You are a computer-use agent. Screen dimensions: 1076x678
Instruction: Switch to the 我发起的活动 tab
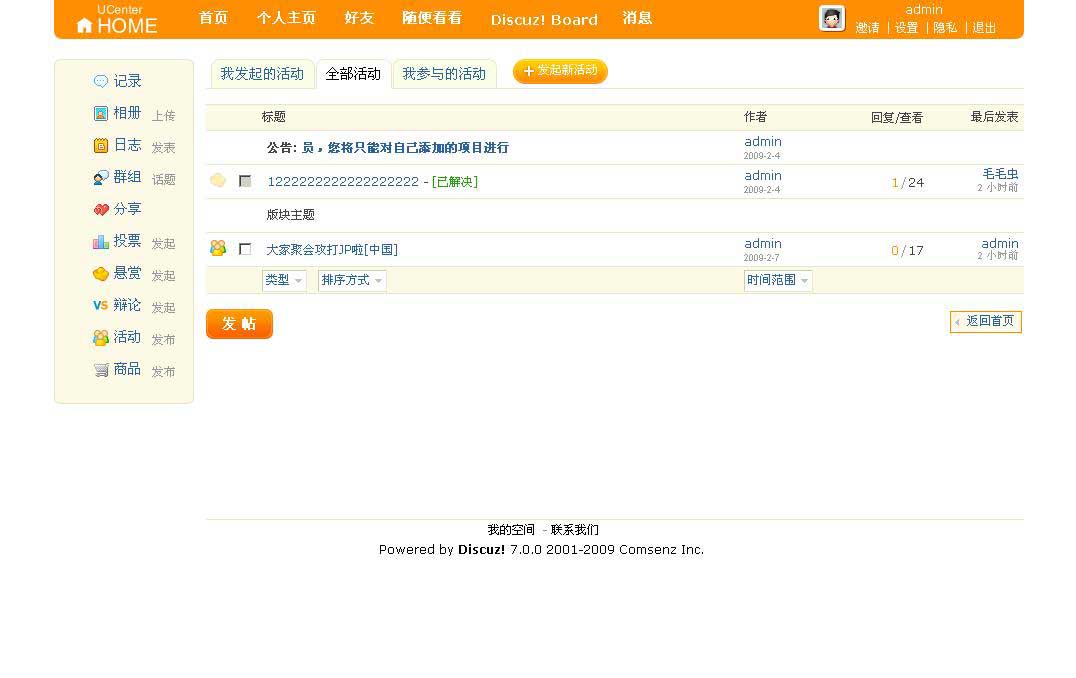[262, 74]
